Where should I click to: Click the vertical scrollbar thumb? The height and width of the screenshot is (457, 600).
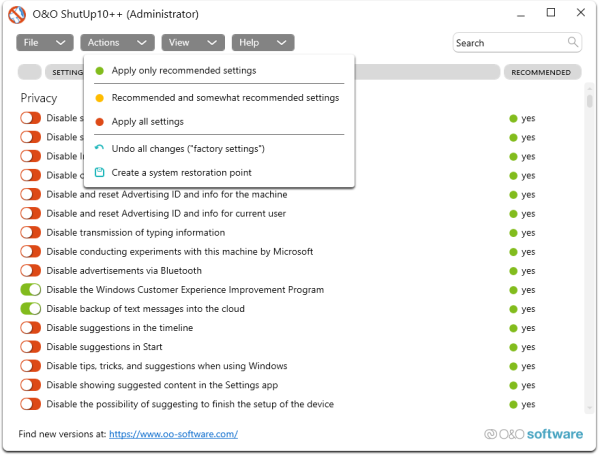click(x=590, y=100)
